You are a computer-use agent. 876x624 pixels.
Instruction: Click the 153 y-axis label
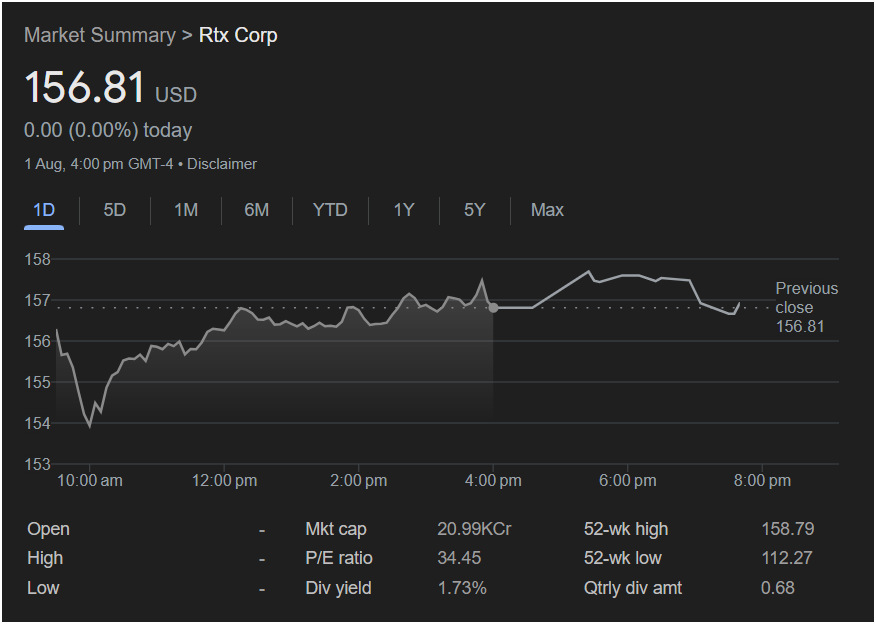37,464
